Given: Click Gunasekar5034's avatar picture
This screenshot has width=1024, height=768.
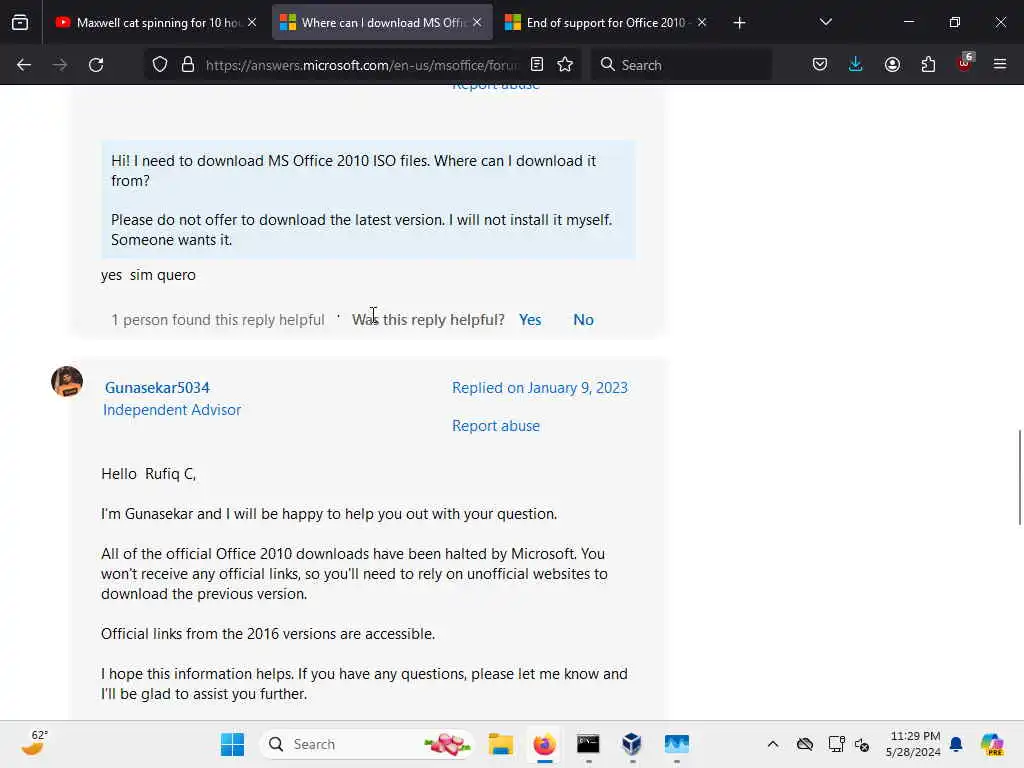Looking at the screenshot, I should (x=67, y=381).
